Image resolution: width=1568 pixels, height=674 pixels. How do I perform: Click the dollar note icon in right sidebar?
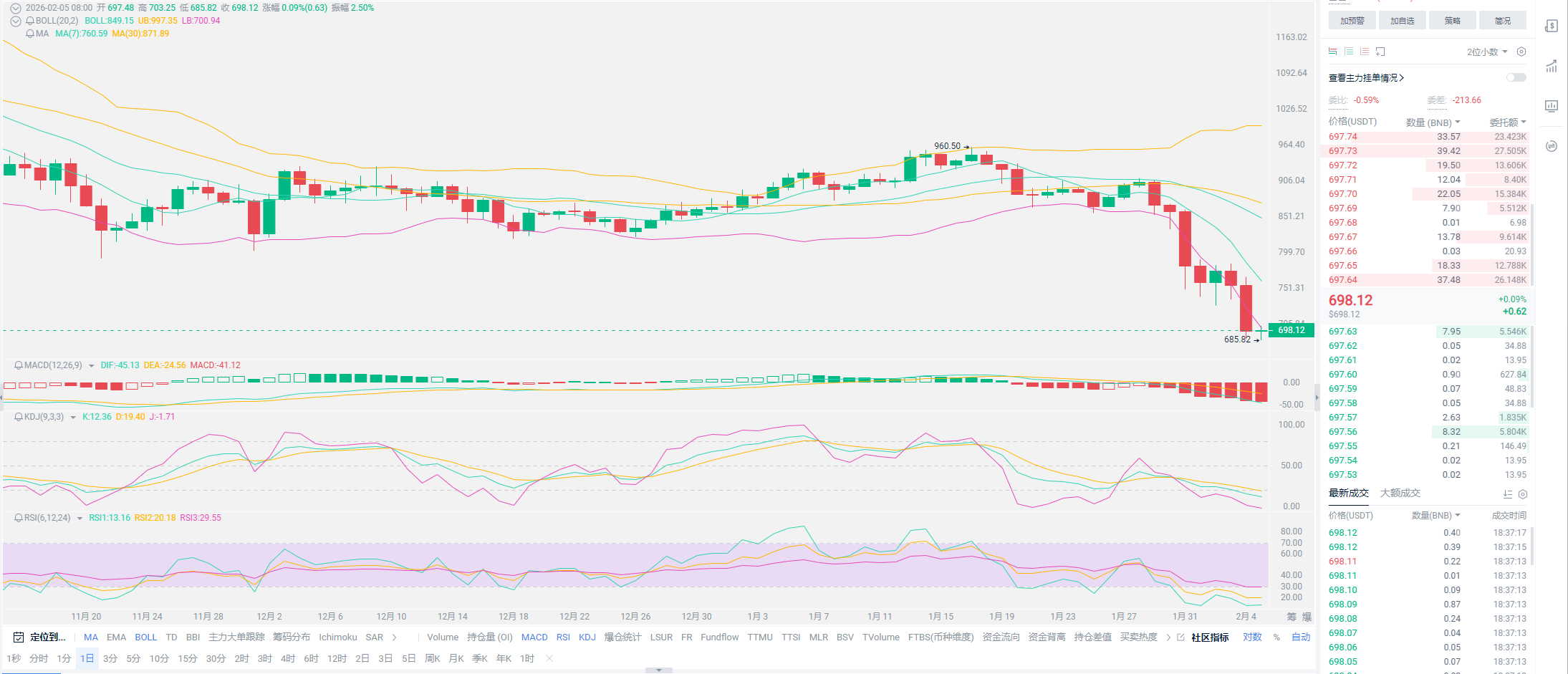tap(1552, 27)
